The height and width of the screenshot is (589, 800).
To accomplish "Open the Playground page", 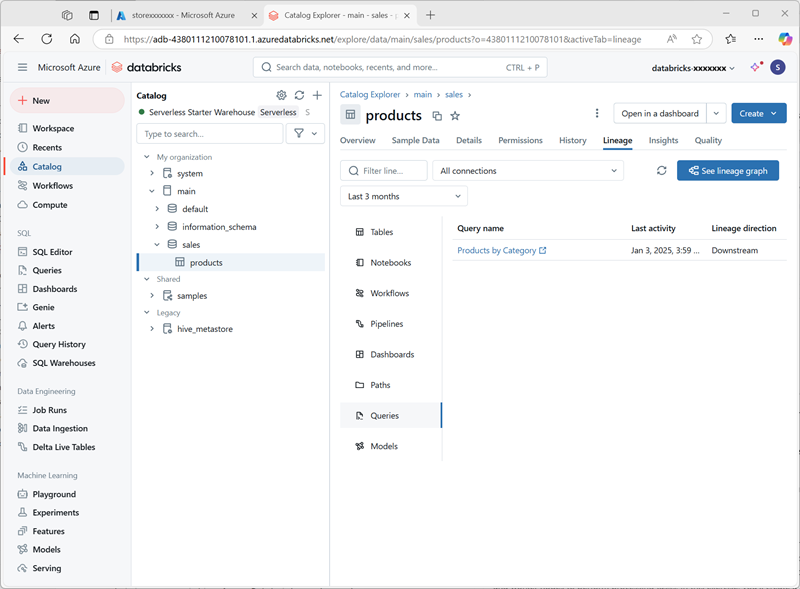I will point(54,494).
